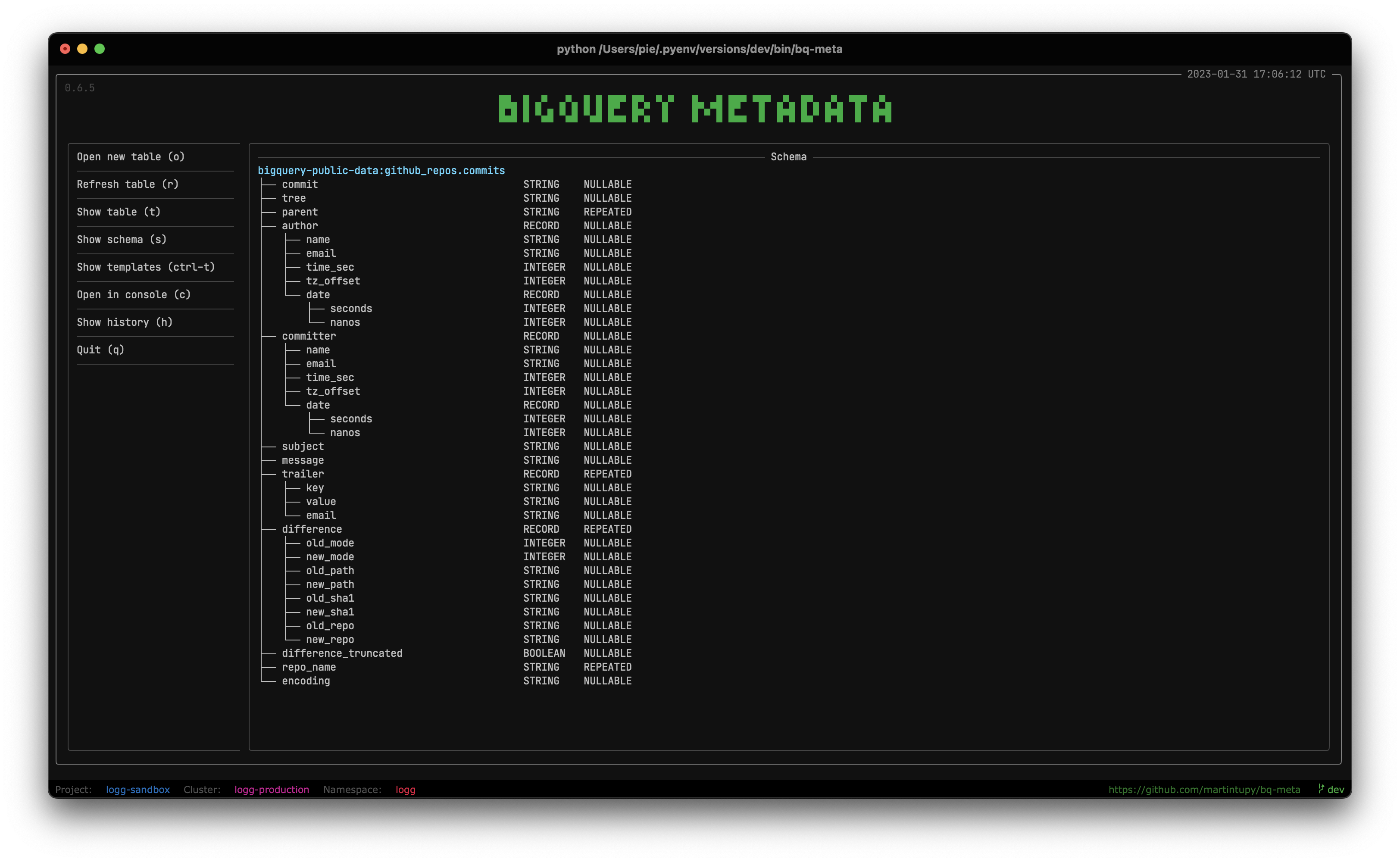1400x862 pixels.
Task: Open Show history (h)
Action: pyautogui.click(x=124, y=322)
